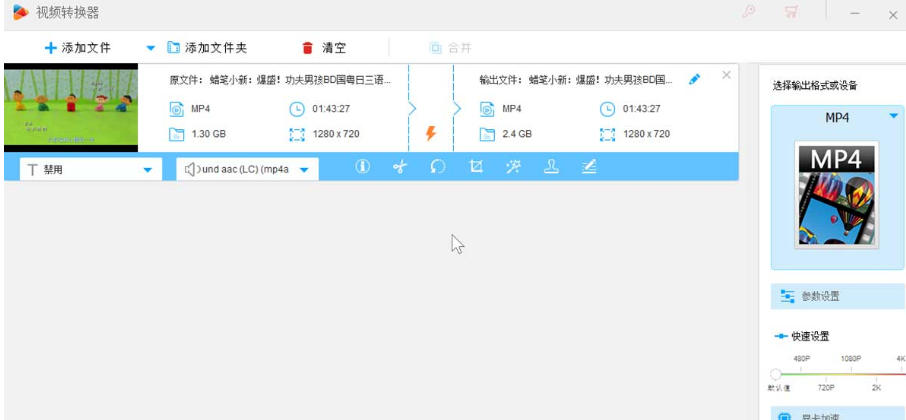
Task: Click the video converter app logo
Action: click(x=21, y=12)
